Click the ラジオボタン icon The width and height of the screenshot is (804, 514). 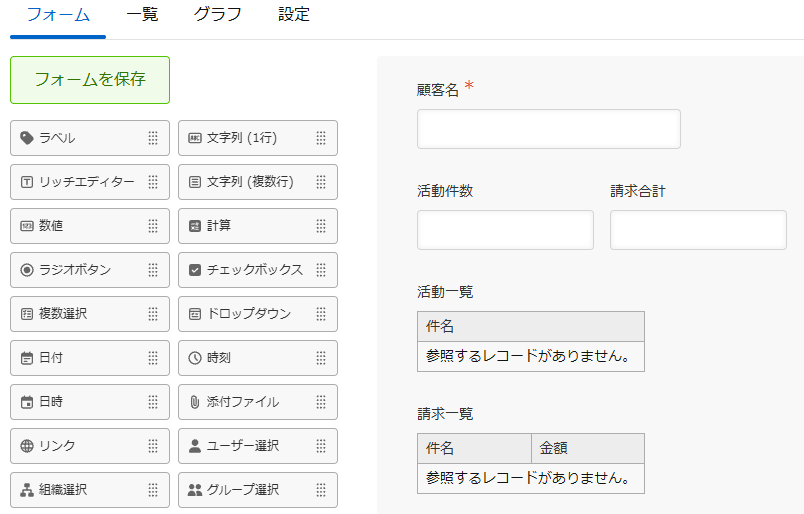click(x=27, y=270)
